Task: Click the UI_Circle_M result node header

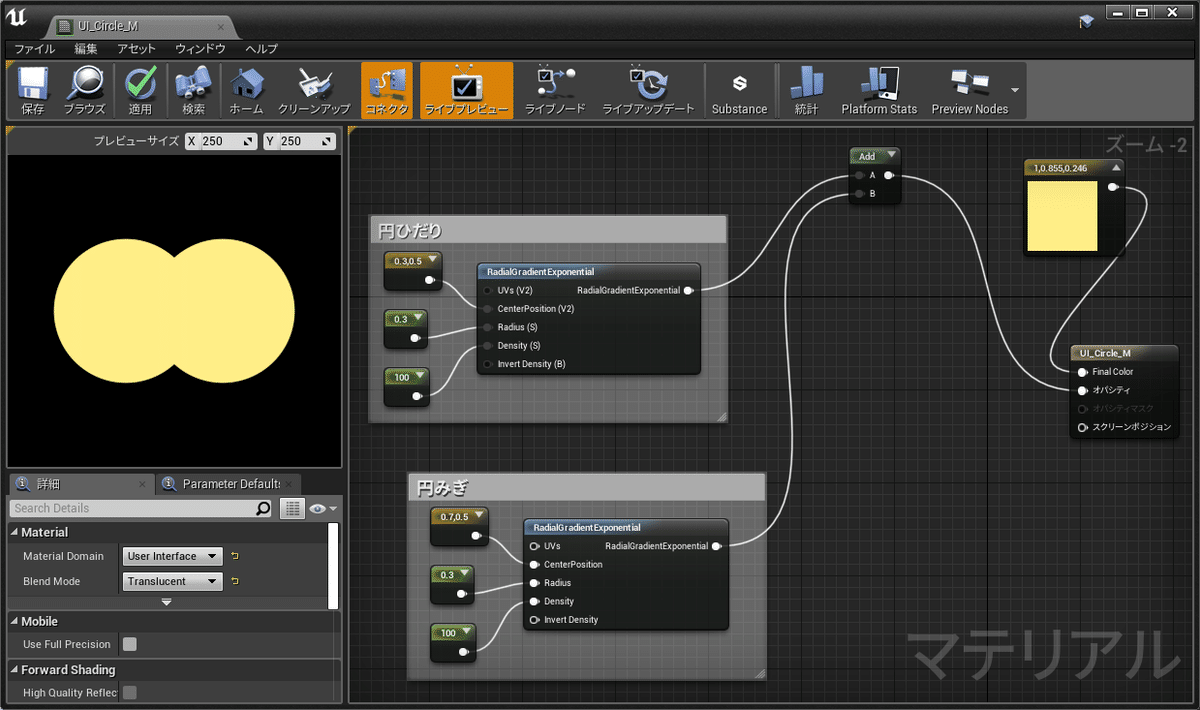Action: click(x=1124, y=353)
